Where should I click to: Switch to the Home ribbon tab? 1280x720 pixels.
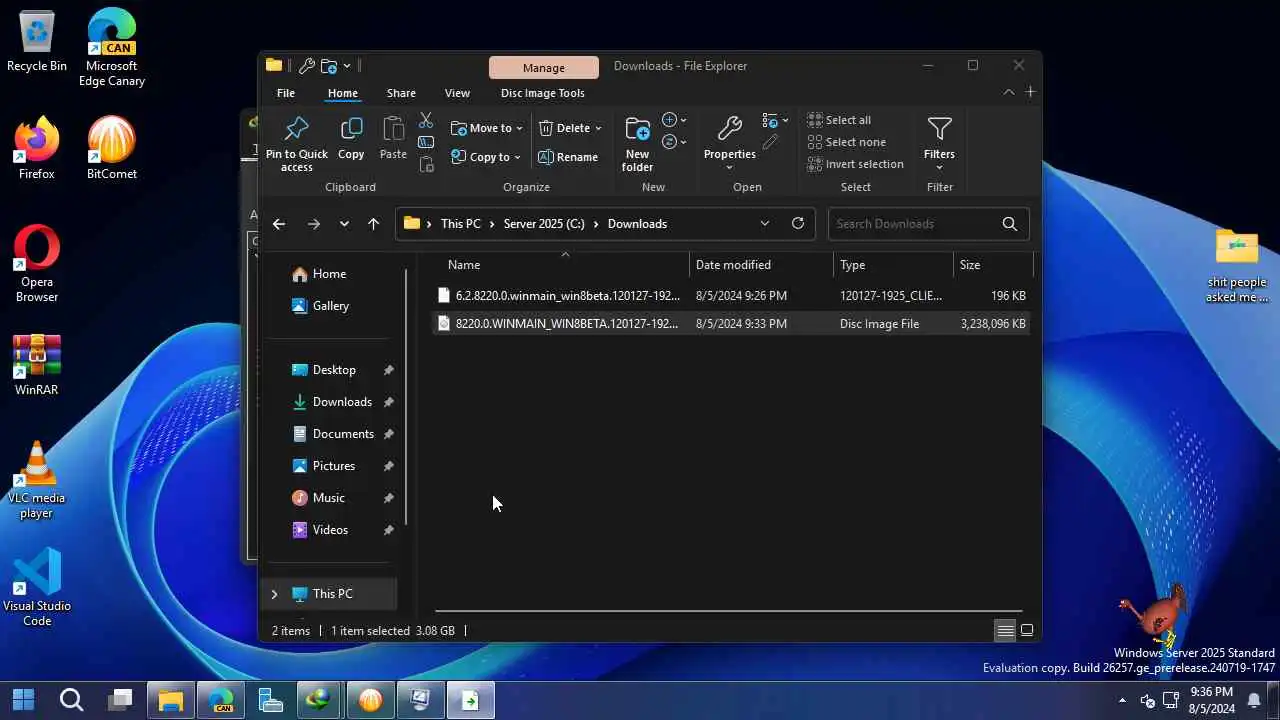pos(343,93)
